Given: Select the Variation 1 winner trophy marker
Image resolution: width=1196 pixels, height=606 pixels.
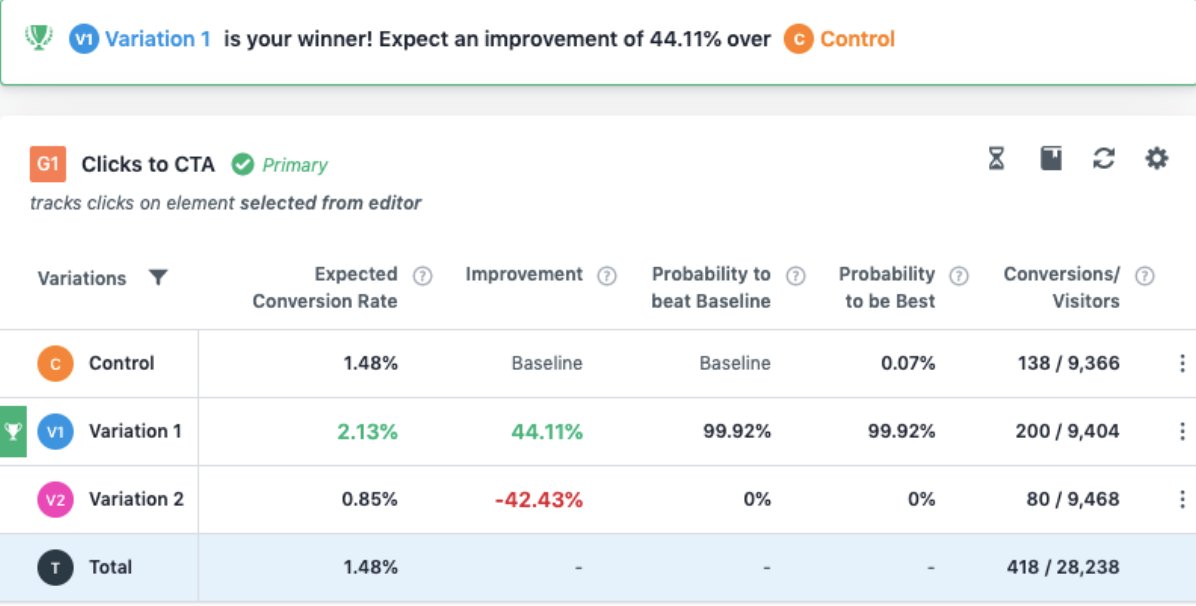Looking at the screenshot, I should tap(13, 431).
